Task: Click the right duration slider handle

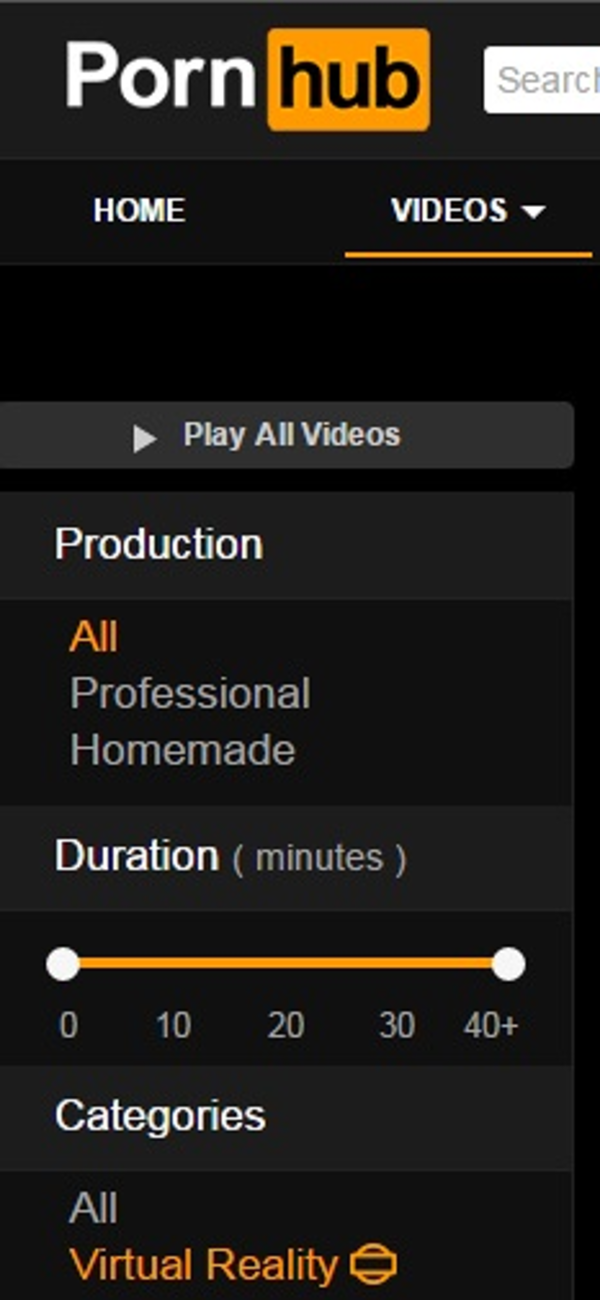Action: tap(508, 964)
